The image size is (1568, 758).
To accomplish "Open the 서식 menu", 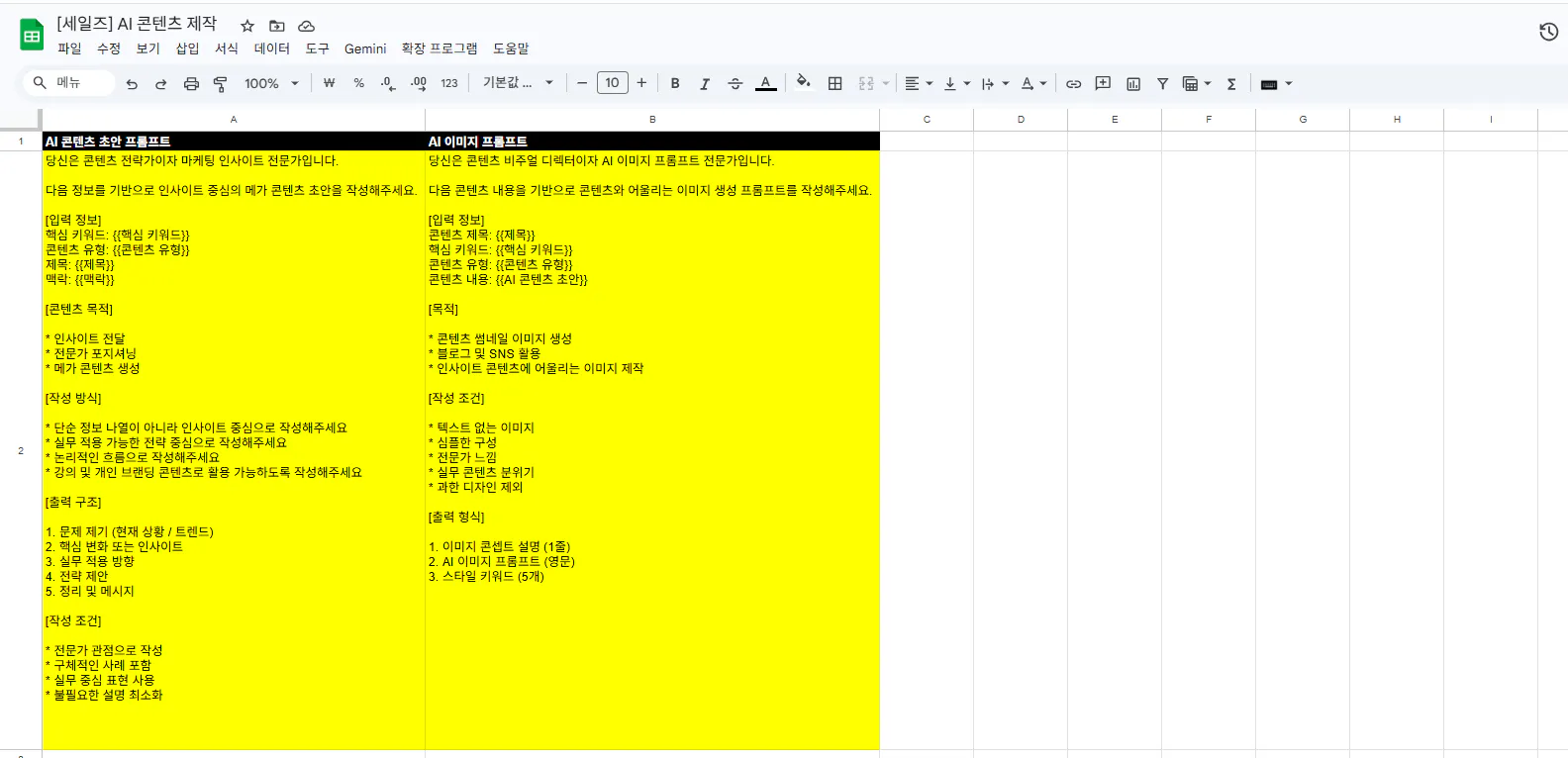I will [227, 48].
